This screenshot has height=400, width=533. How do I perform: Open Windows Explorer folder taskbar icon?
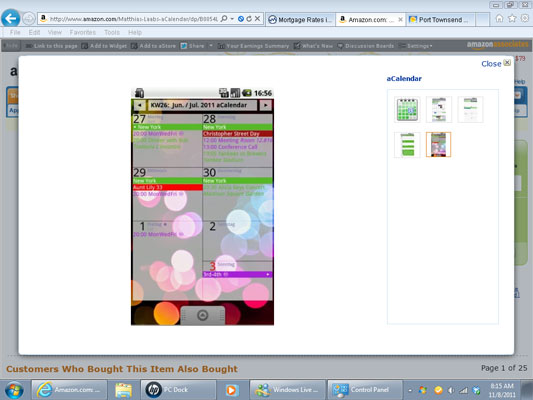tap(123, 390)
